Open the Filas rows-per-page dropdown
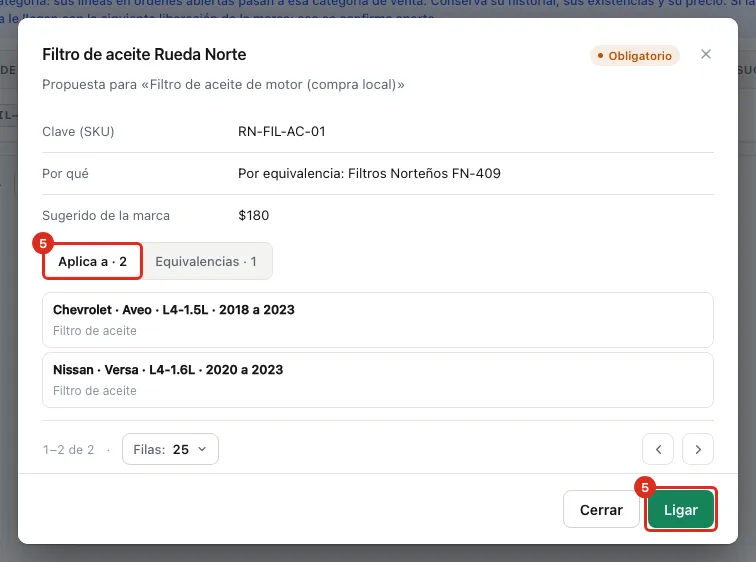 click(x=170, y=449)
